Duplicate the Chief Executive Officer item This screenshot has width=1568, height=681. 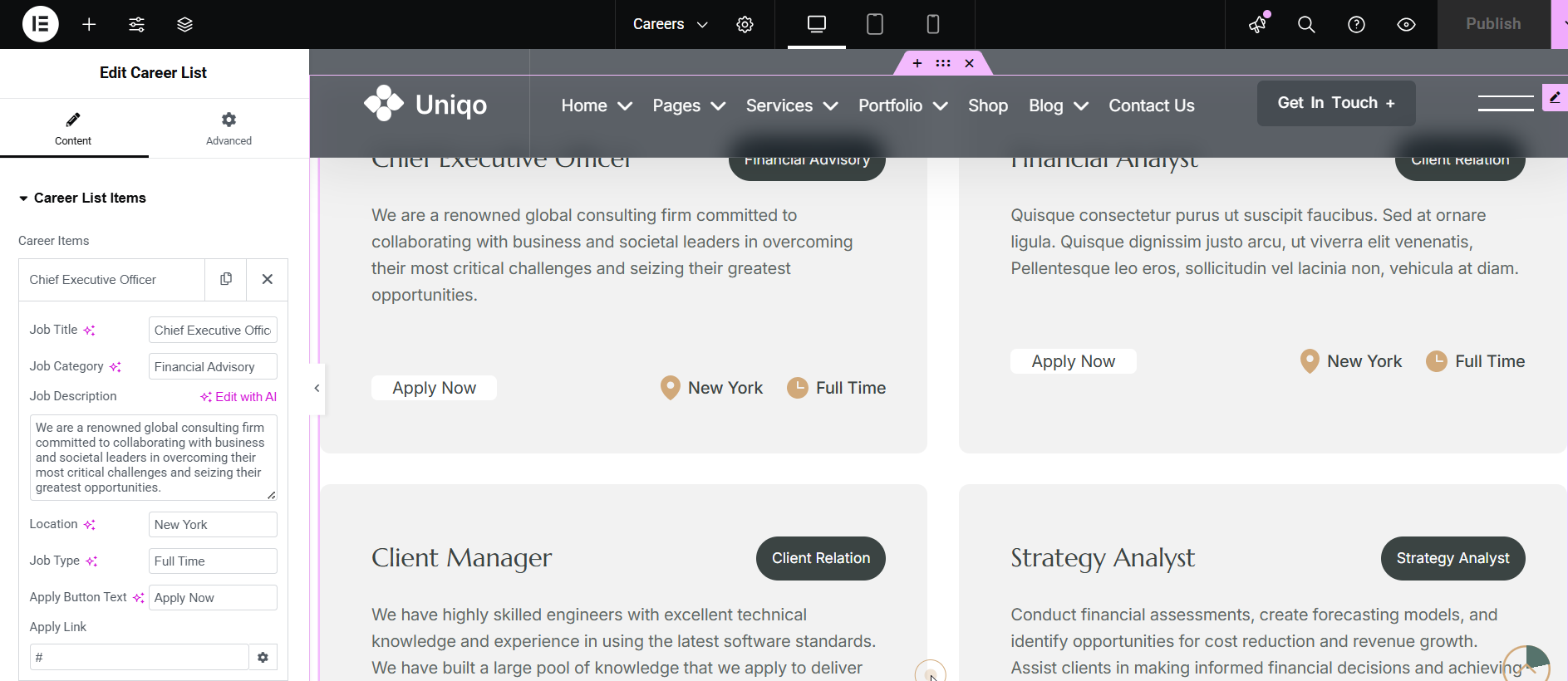(226, 279)
